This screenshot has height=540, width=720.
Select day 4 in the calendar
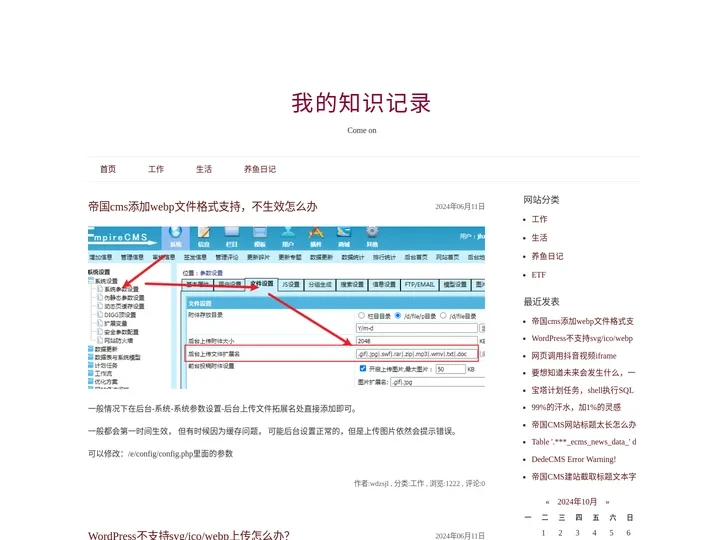pos(594,533)
